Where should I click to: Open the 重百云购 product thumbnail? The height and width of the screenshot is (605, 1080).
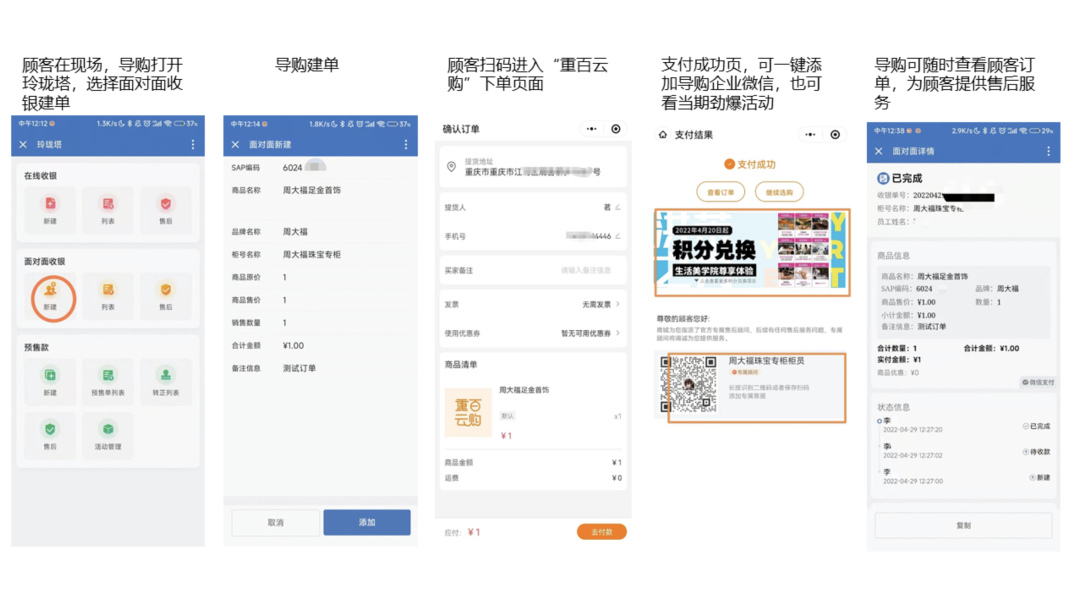[468, 413]
